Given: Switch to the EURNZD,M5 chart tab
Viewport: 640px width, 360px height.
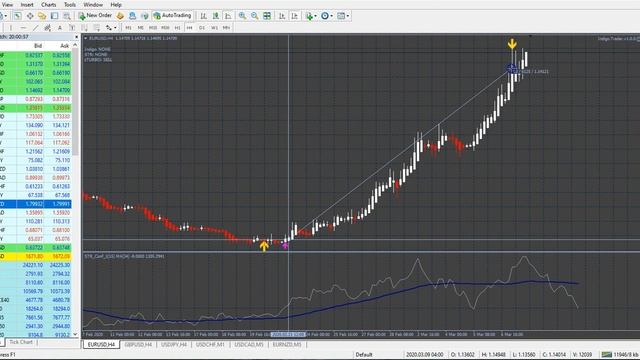Looking at the screenshot, I should [x=287, y=345].
